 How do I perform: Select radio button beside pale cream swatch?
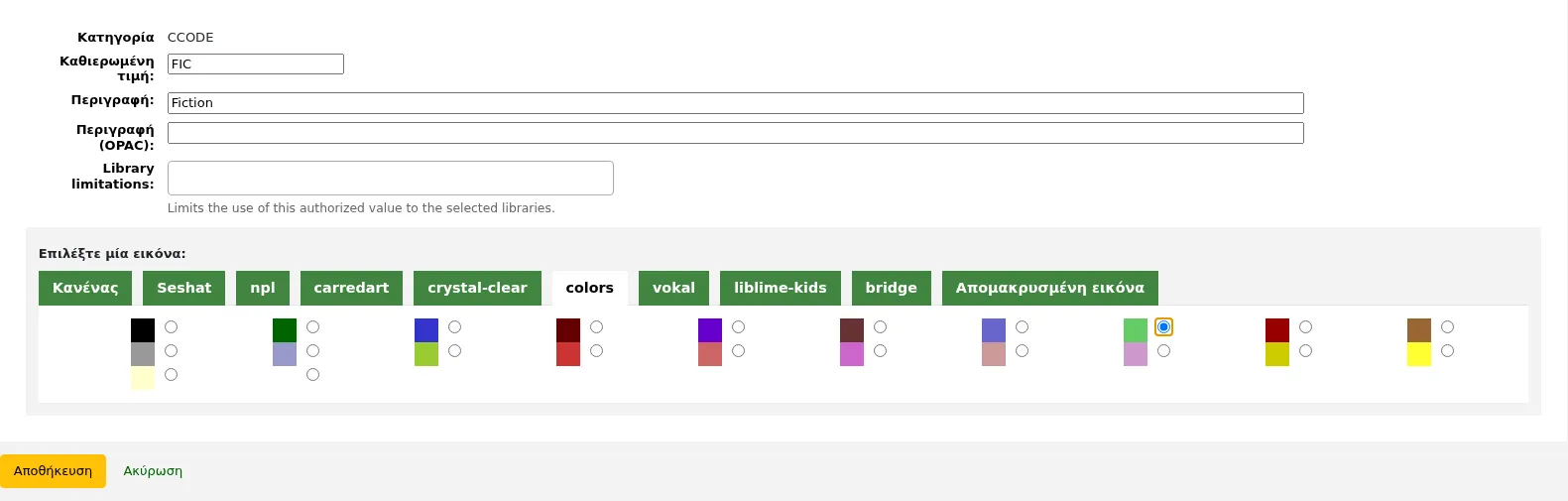pyautogui.click(x=172, y=375)
